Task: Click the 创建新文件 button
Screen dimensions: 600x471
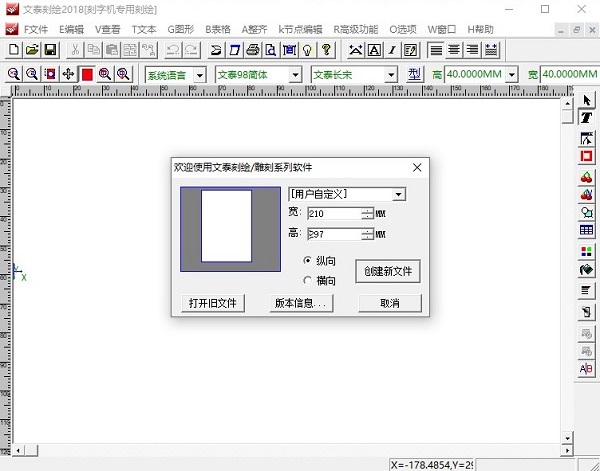Action: (x=388, y=271)
